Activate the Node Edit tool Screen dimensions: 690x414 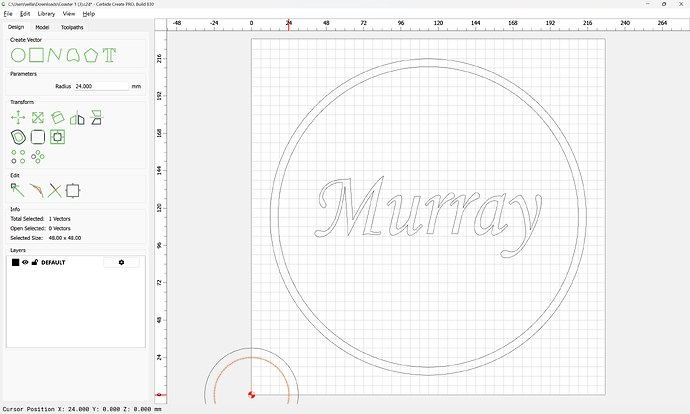click(x=18, y=189)
